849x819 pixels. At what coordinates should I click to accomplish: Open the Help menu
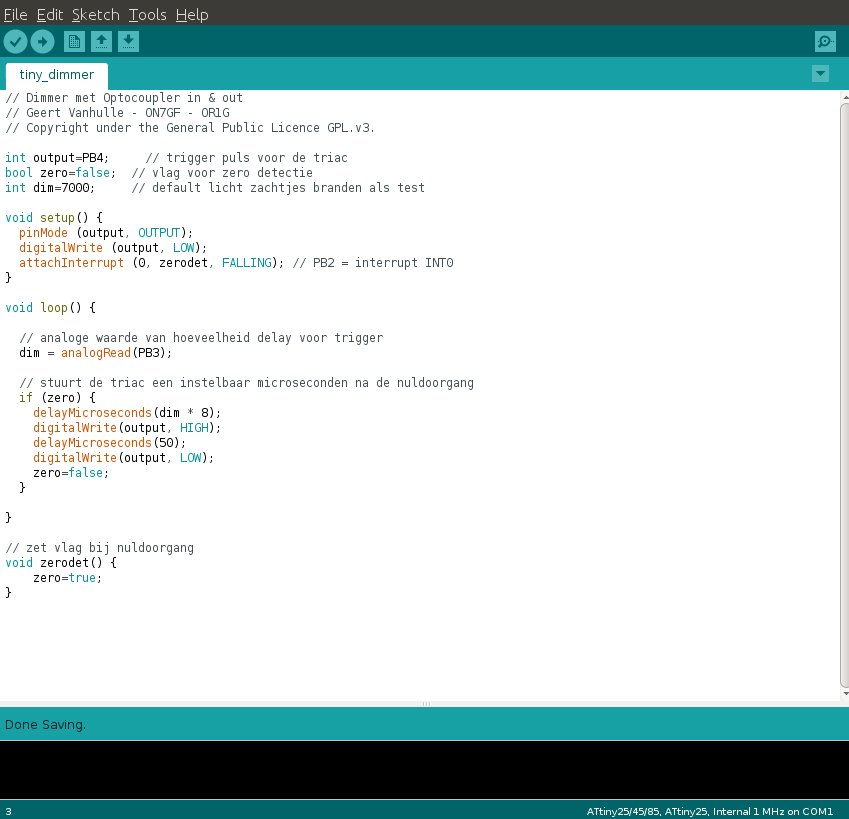click(191, 15)
